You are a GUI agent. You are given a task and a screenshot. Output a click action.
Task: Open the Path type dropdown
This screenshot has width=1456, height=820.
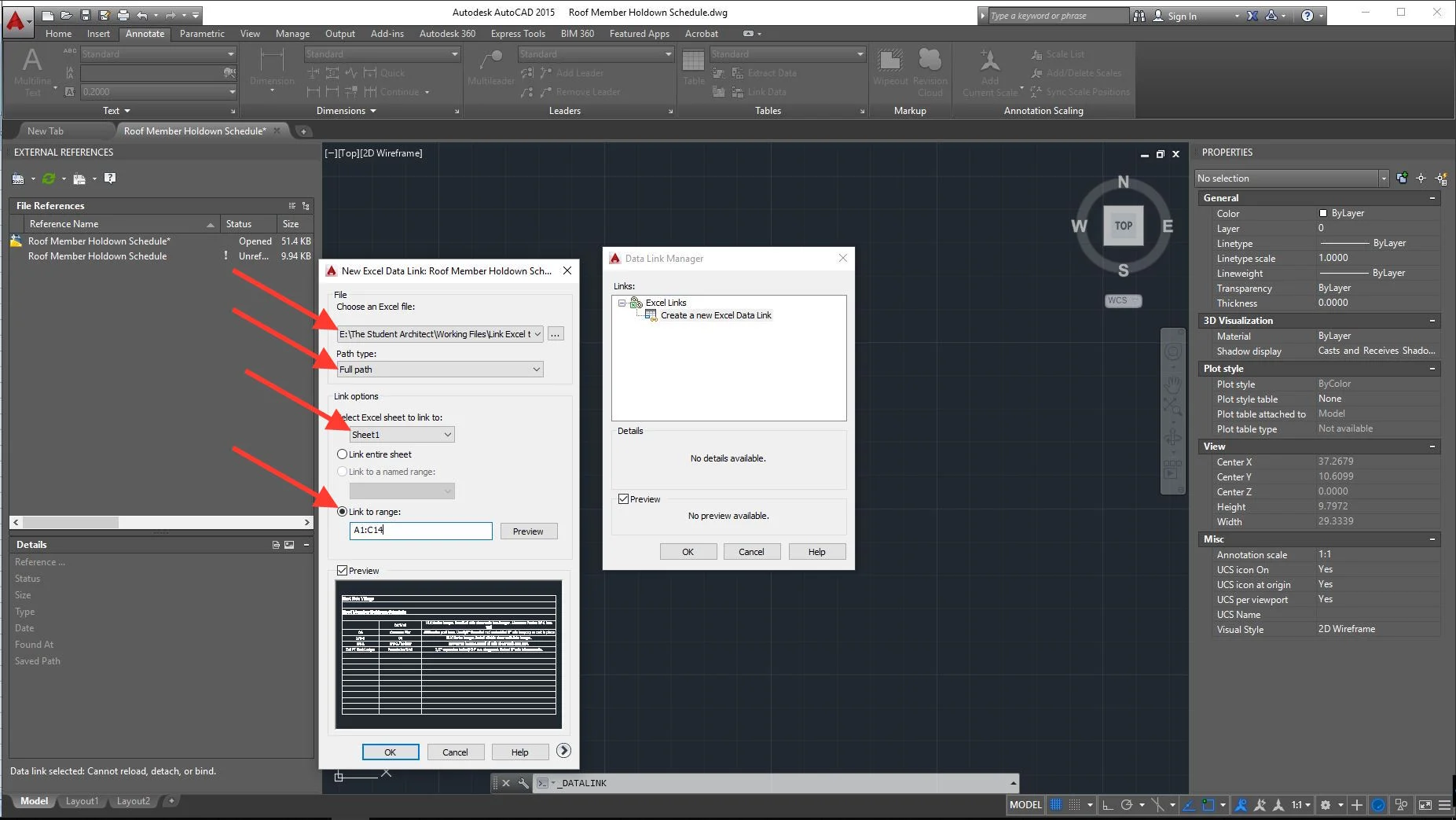[x=536, y=369]
